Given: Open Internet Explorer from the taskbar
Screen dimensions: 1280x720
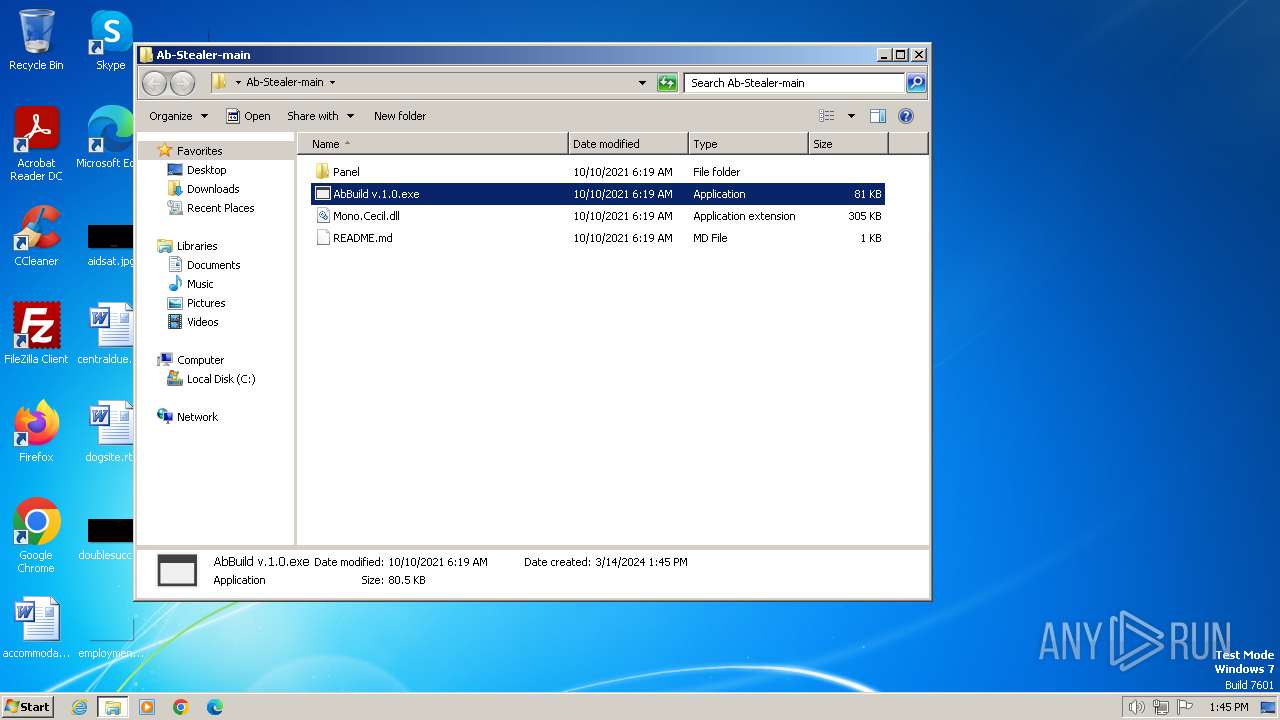Looking at the screenshot, I should coord(79,707).
